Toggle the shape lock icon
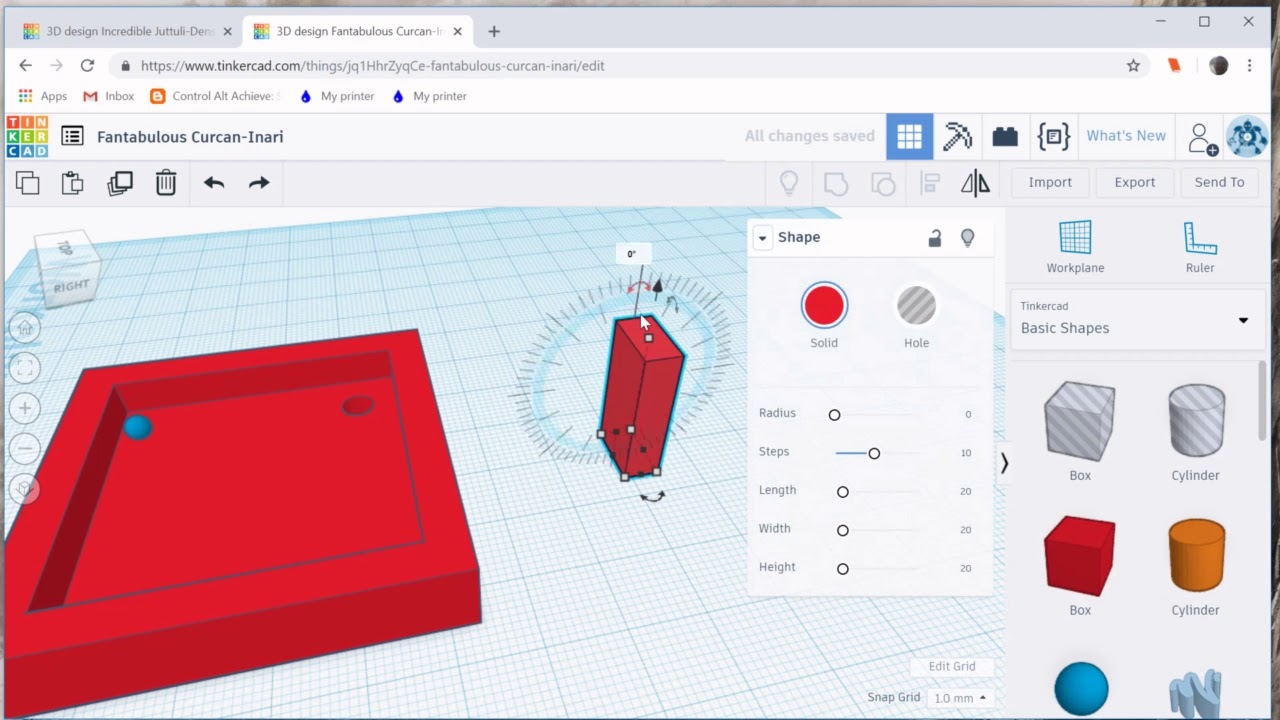Screen dimensions: 1280x720 (x=934, y=238)
